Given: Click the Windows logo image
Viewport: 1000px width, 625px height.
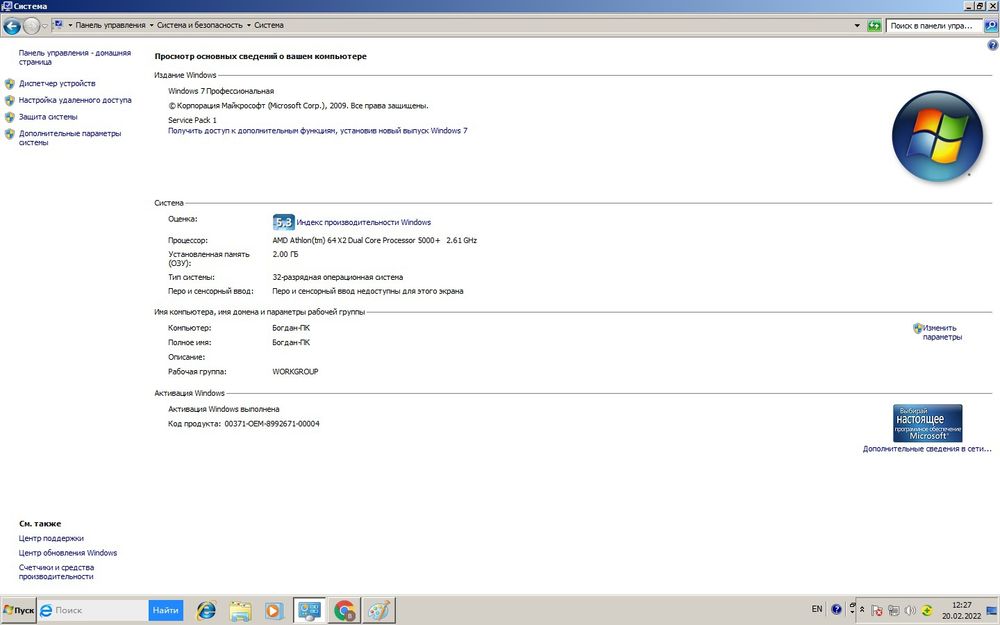Looking at the screenshot, I should click(x=937, y=136).
